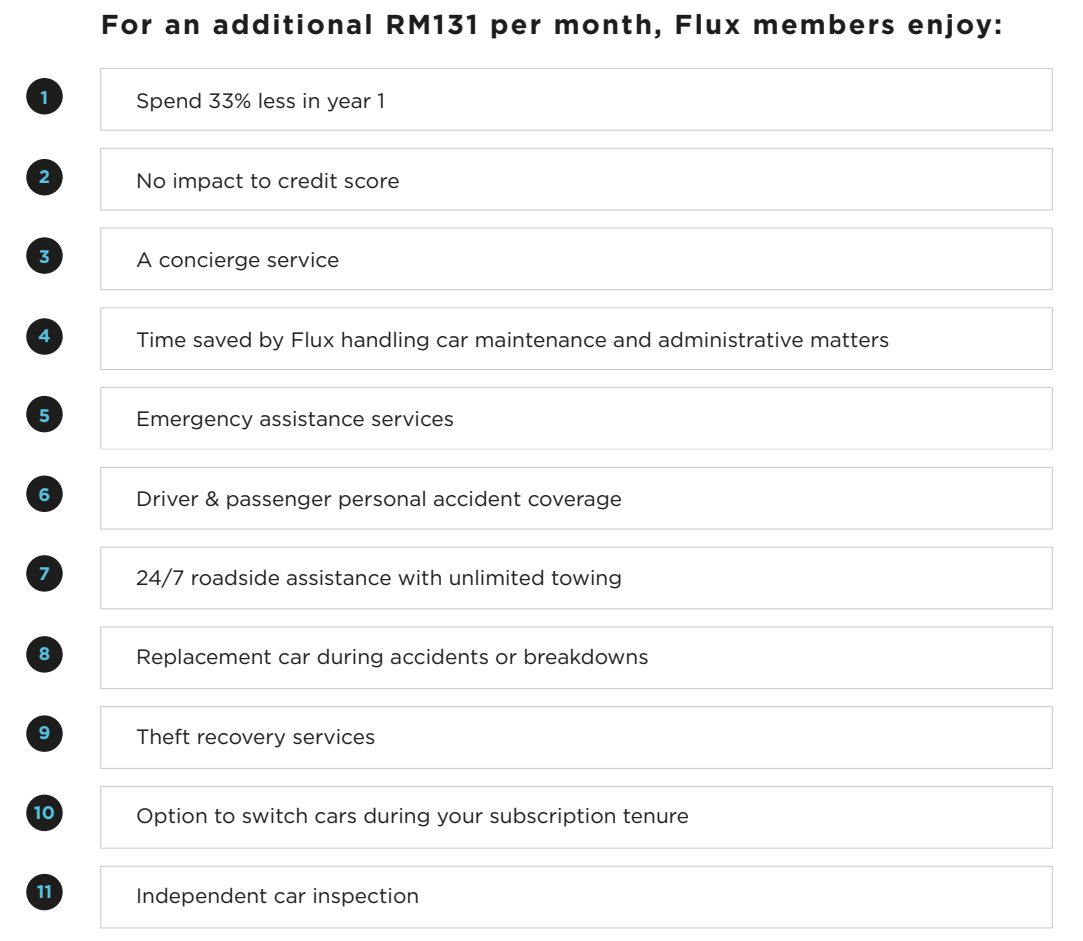The height and width of the screenshot is (941, 1083).
Task: Select the number 5 circle badge
Action: coord(44,415)
